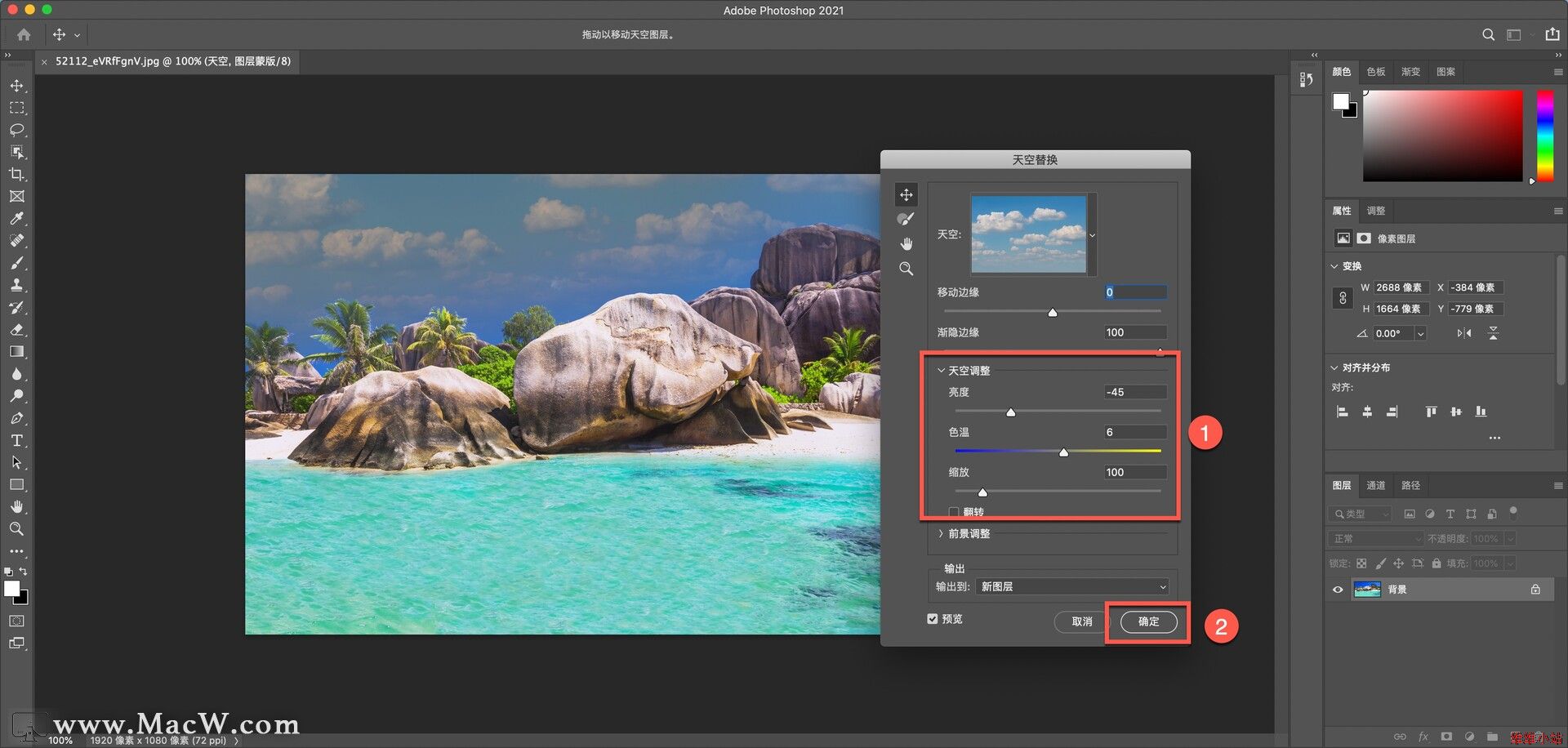Select the Eraser tool
The width and height of the screenshot is (1568, 748).
coord(16,329)
